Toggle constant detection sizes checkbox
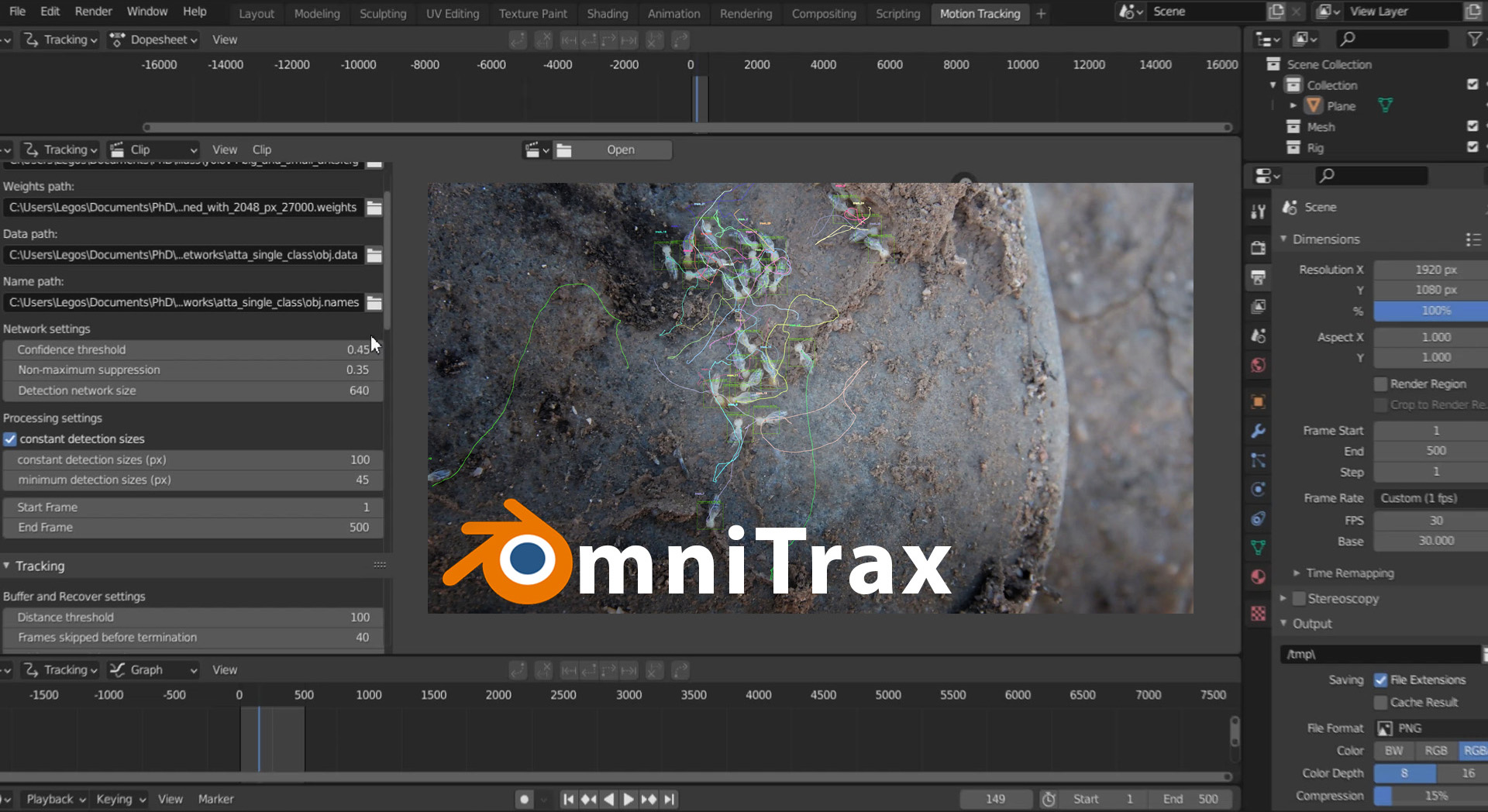This screenshot has height=812, width=1488. [10, 439]
